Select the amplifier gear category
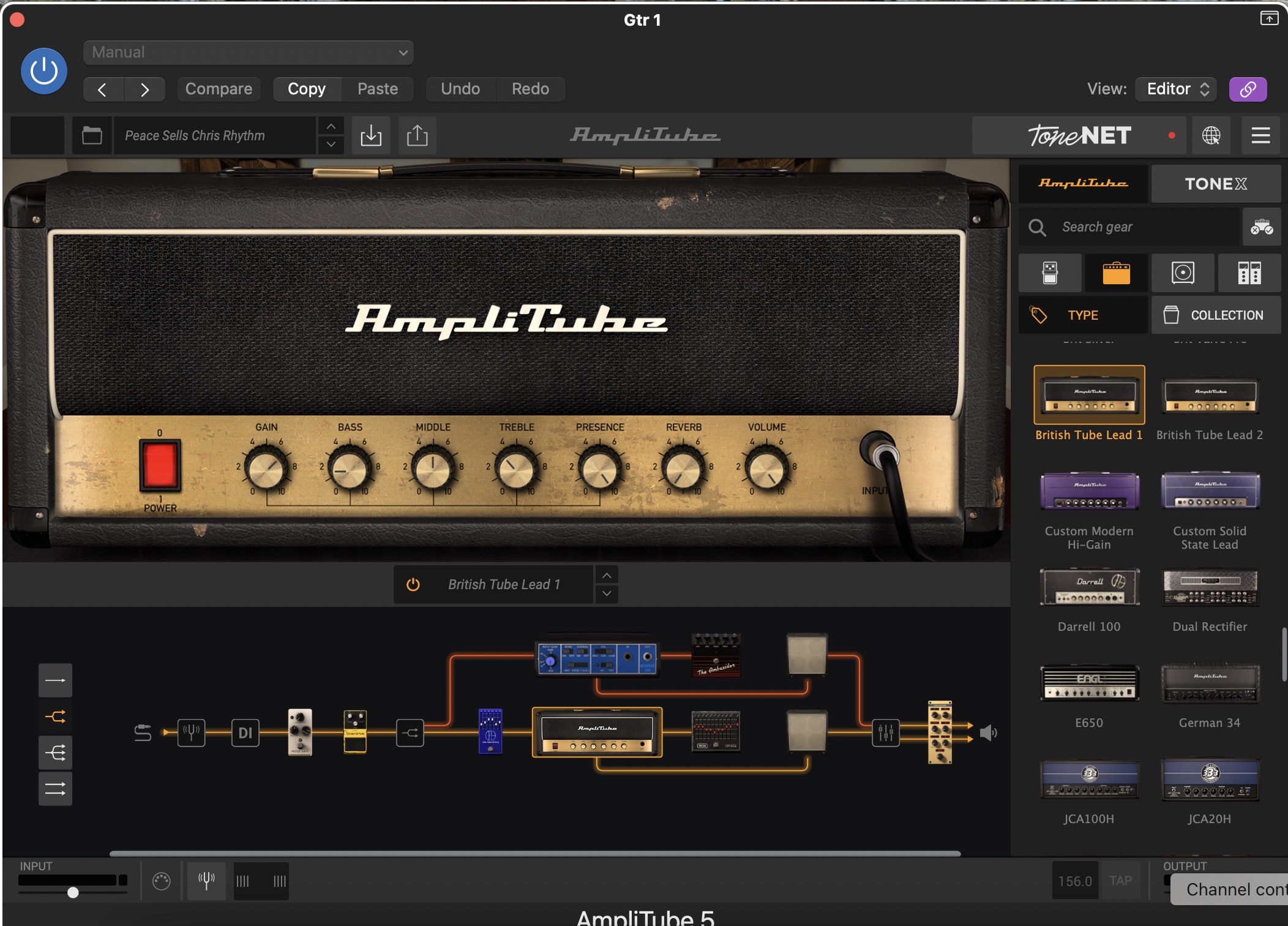Viewport: 1288px width, 926px height. 1116,273
